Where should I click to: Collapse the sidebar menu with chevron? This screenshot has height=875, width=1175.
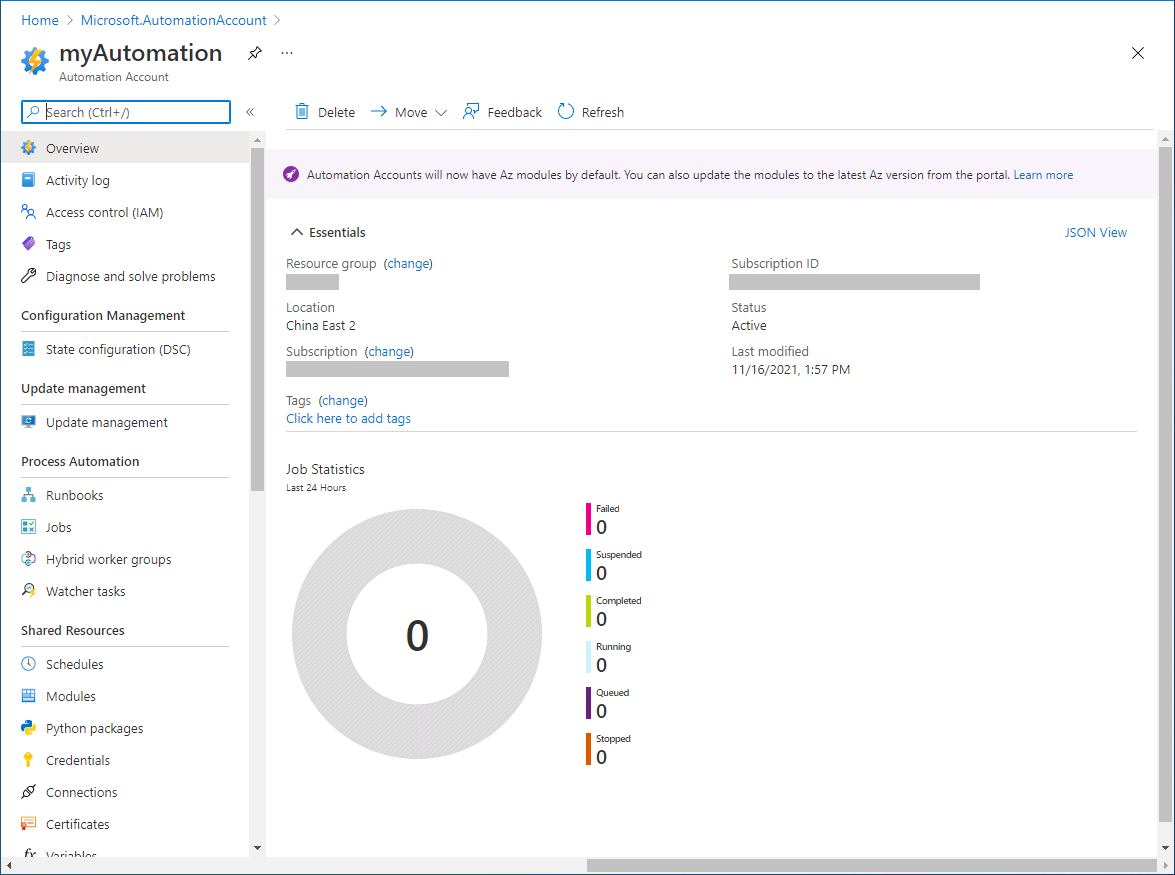pyautogui.click(x=250, y=112)
